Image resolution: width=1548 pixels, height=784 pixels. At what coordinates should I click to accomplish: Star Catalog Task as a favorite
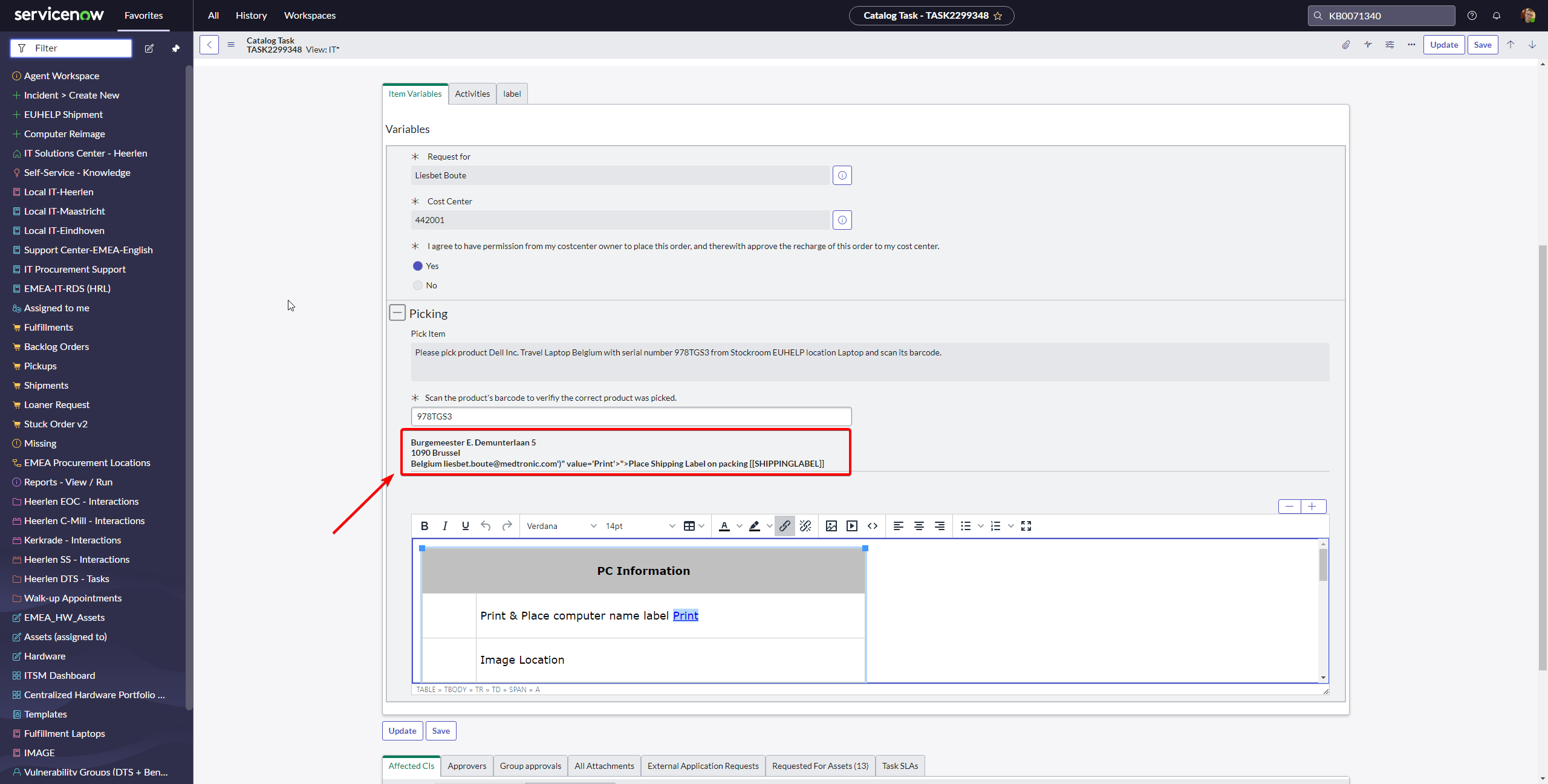998,16
